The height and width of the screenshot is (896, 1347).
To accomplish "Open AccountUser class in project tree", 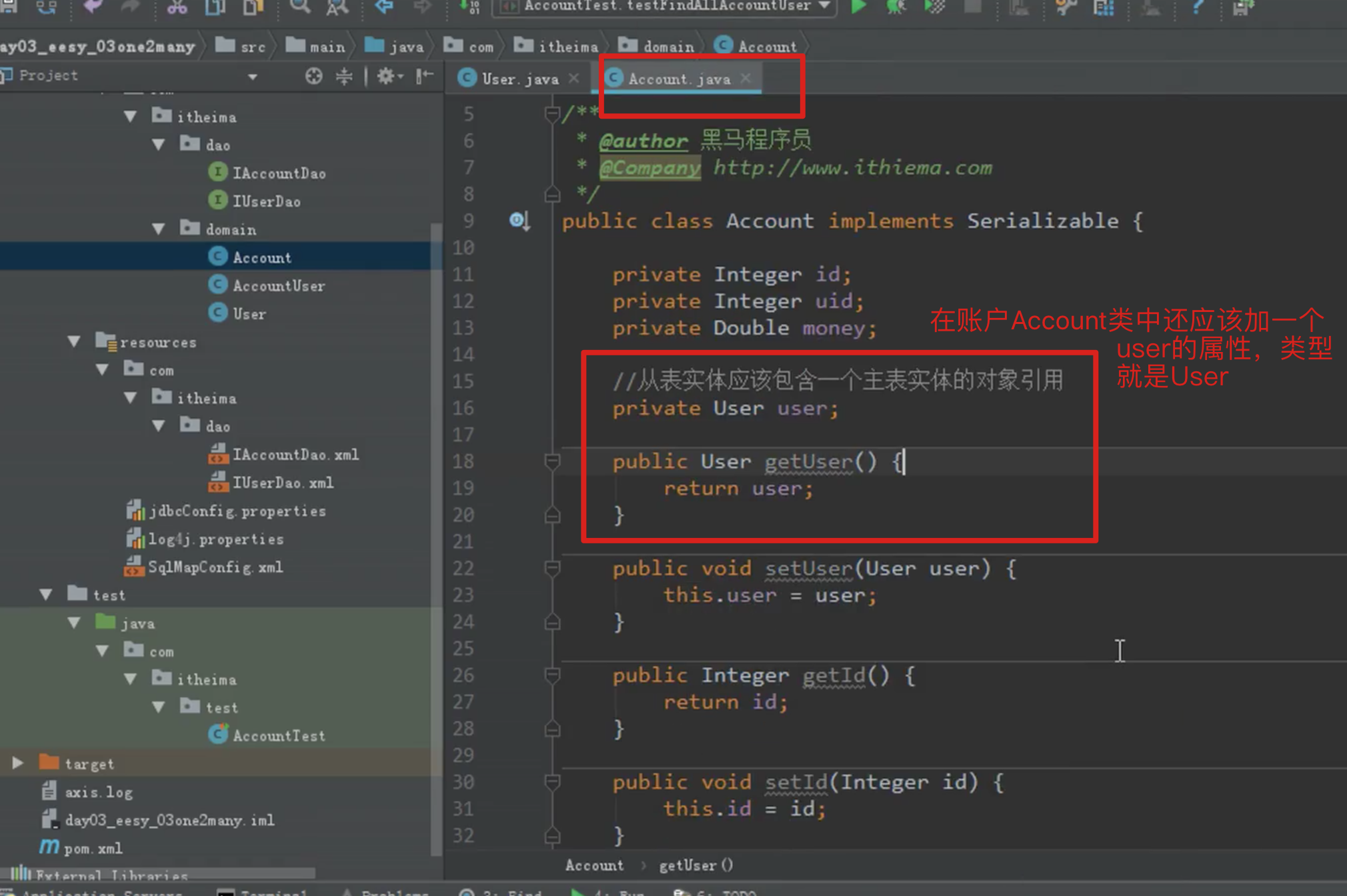I will tap(278, 285).
